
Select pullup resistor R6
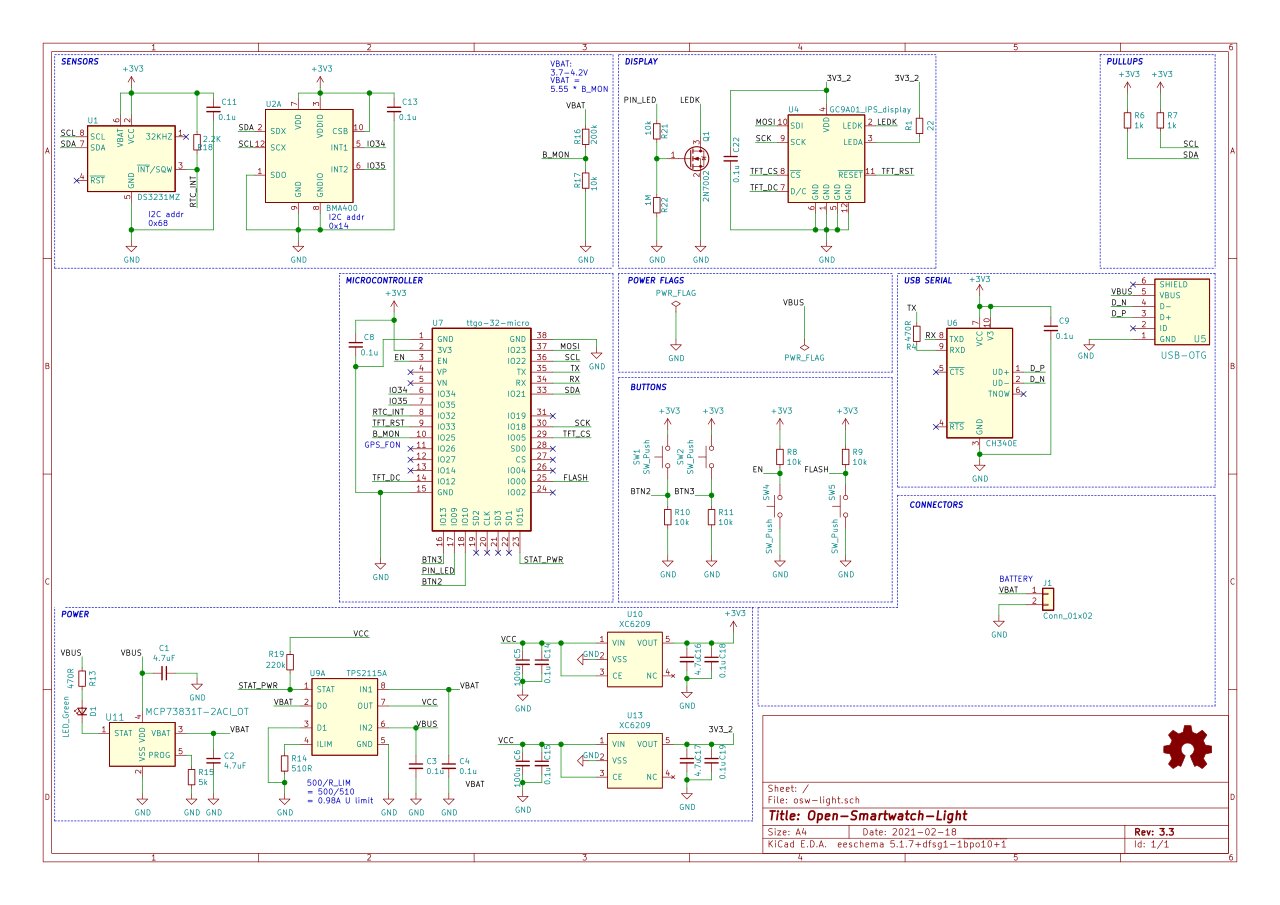(1126, 120)
